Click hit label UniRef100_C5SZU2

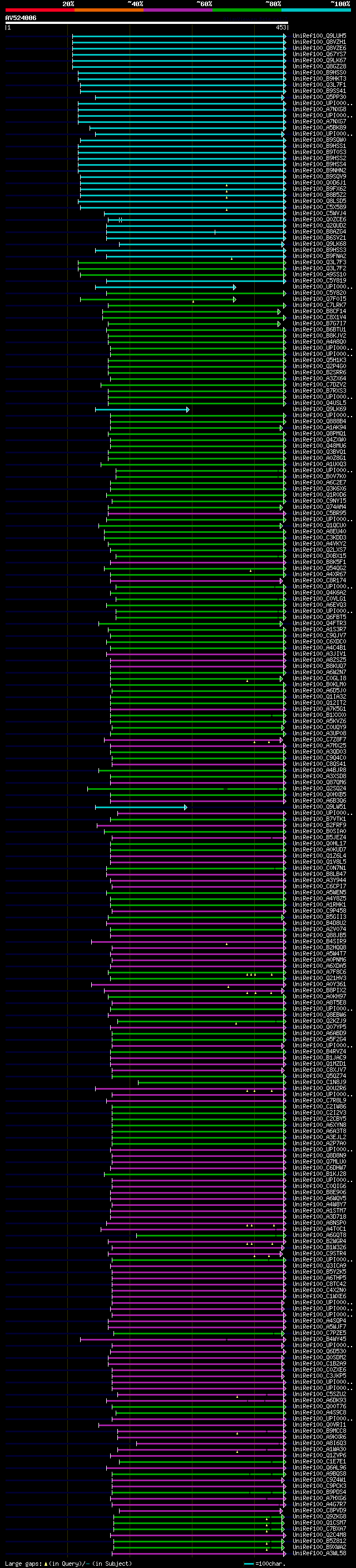[319, 1394]
